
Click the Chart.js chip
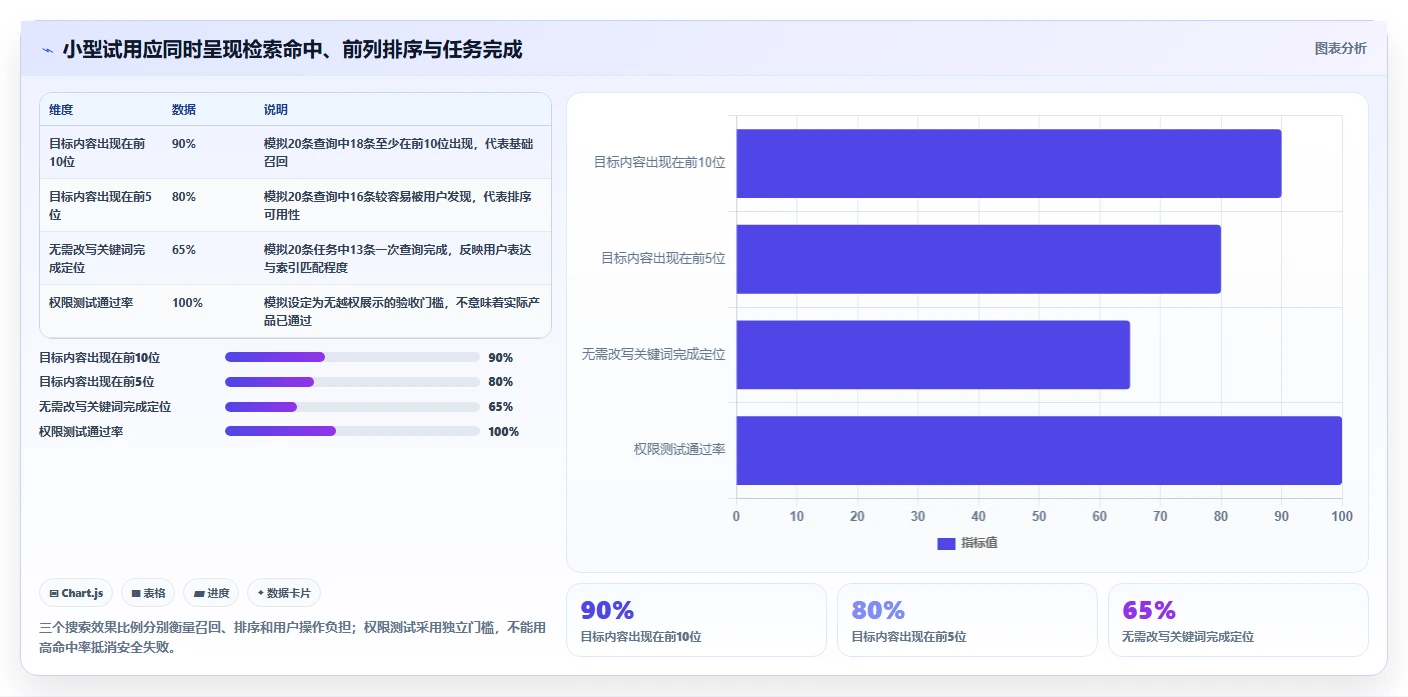(x=77, y=593)
